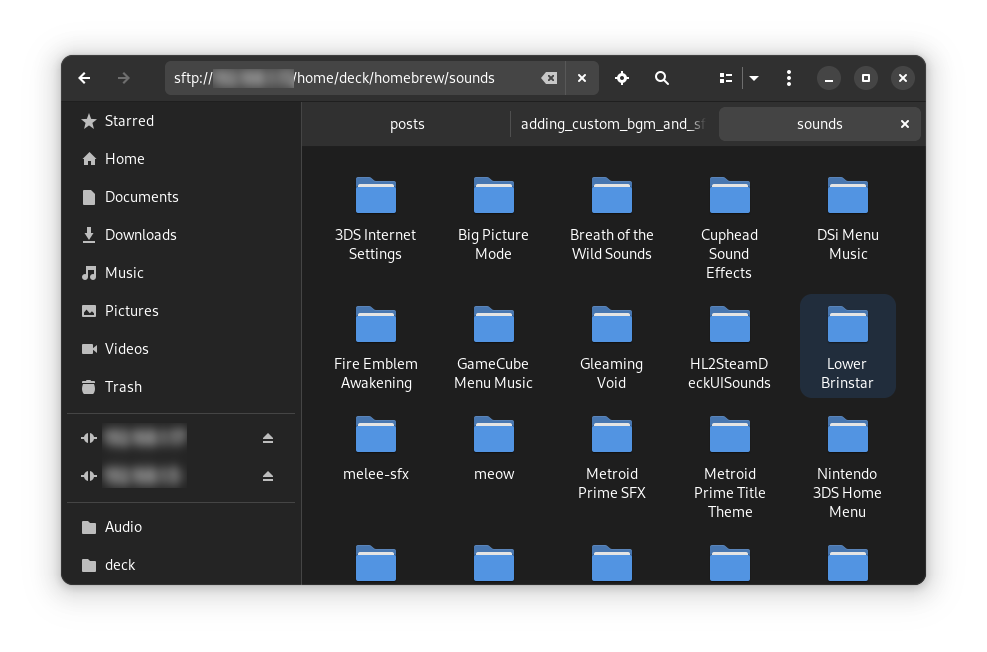The height and width of the screenshot is (652, 987).
Task: Open the Audio bookmark in sidebar
Action: (181, 527)
